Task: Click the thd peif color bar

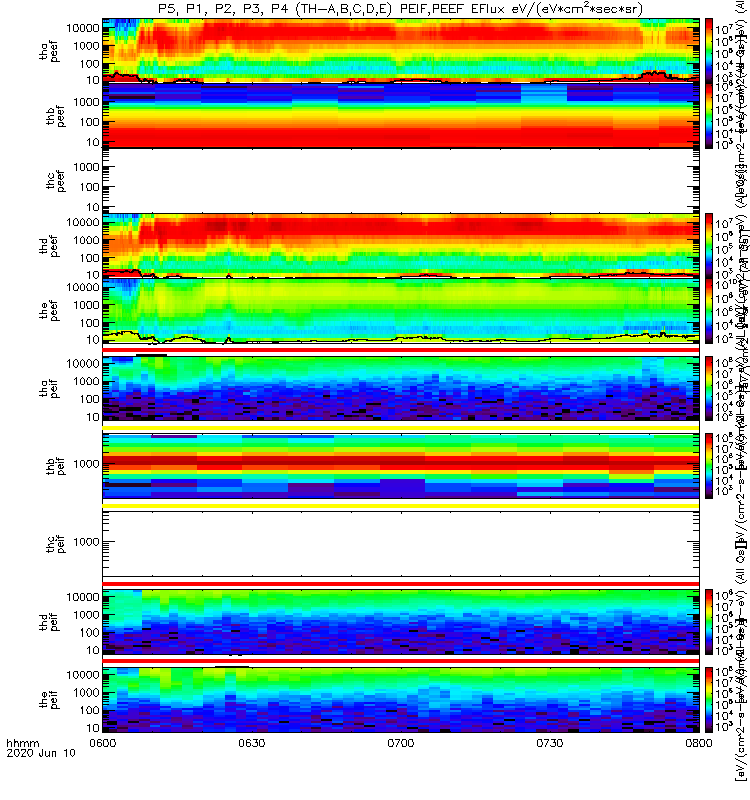Action: tap(709, 622)
